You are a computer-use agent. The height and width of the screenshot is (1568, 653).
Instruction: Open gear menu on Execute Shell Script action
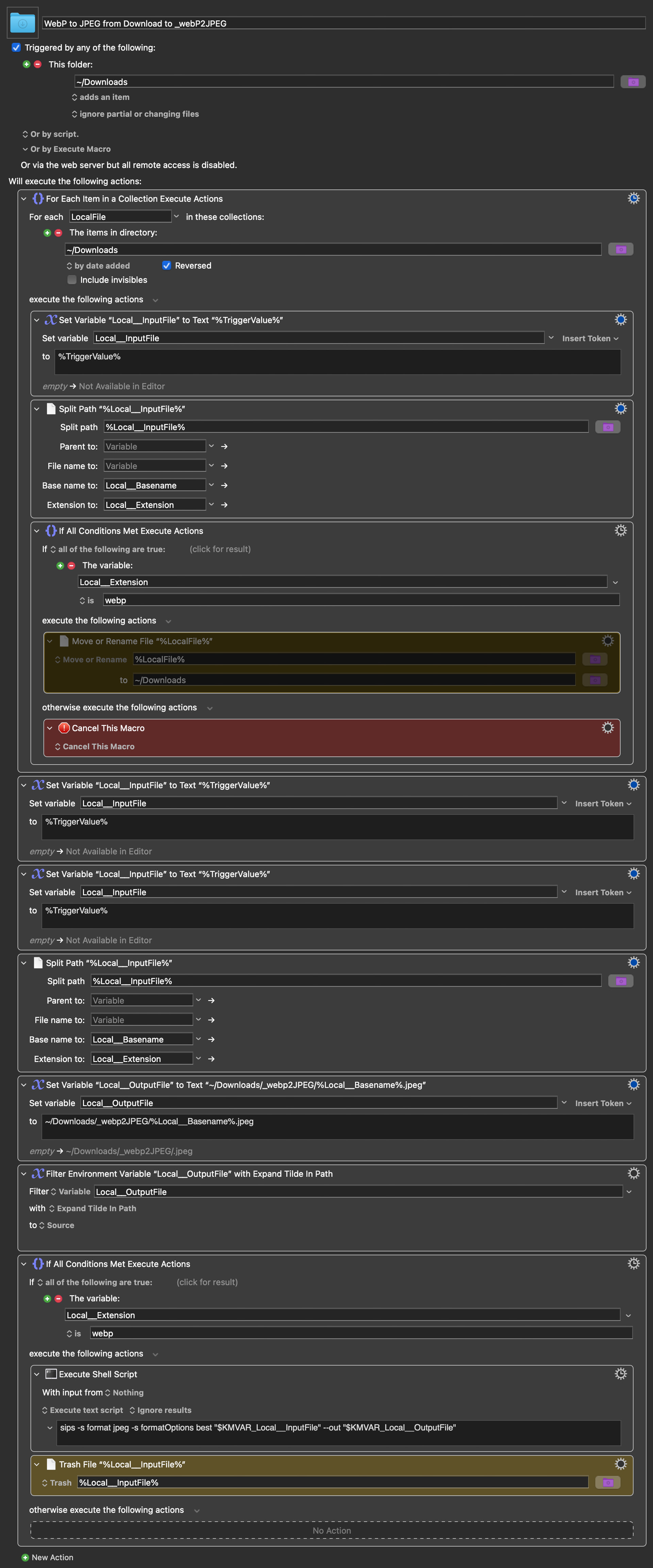[x=620, y=1374]
